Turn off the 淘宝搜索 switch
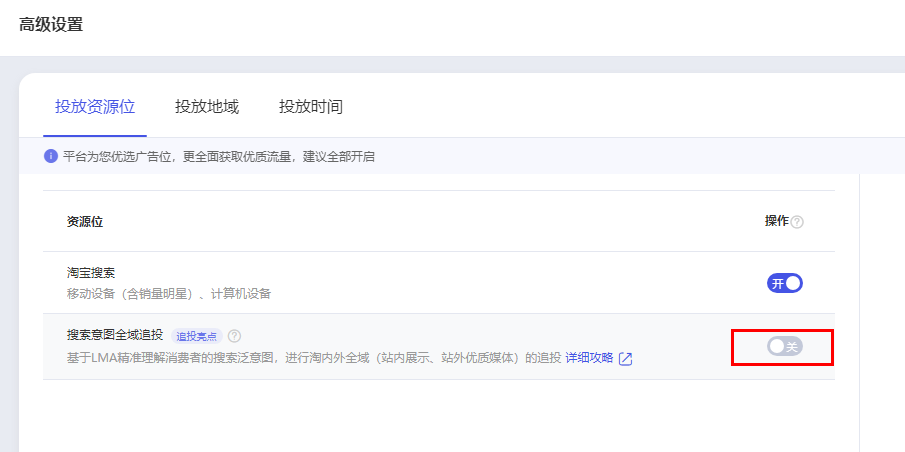The width and height of the screenshot is (905, 452). pos(785,283)
